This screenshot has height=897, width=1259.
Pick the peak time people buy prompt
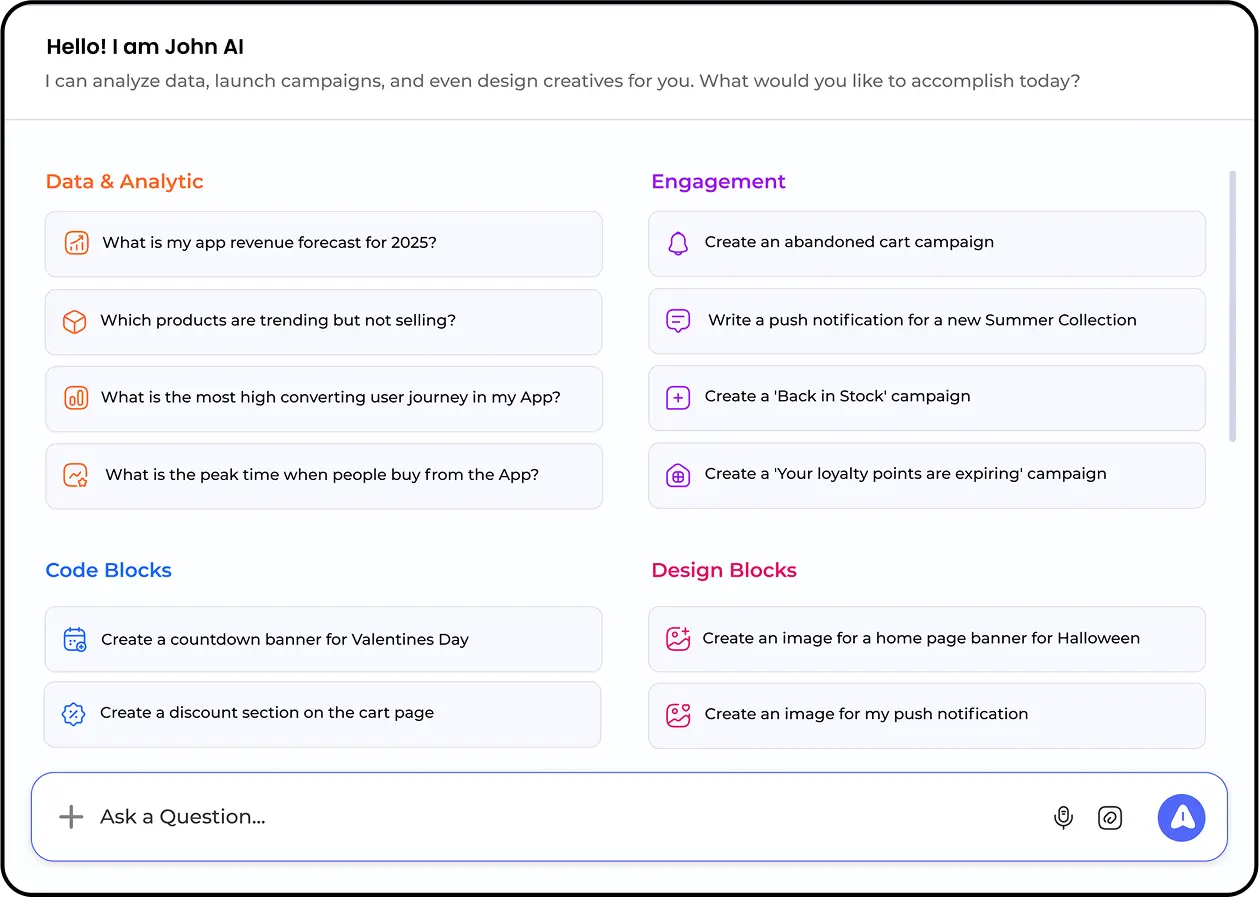322,475
